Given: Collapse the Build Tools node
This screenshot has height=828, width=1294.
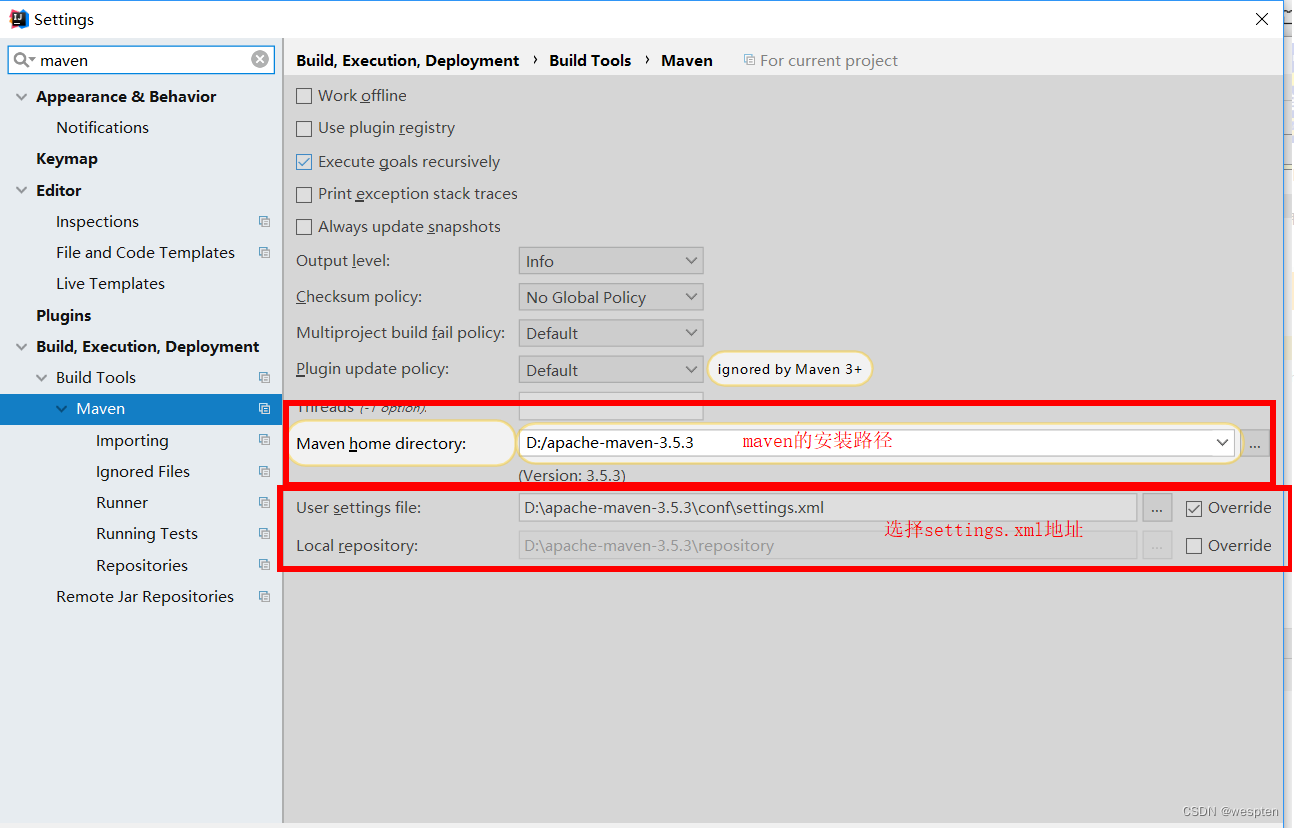Looking at the screenshot, I should click(x=41, y=378).
